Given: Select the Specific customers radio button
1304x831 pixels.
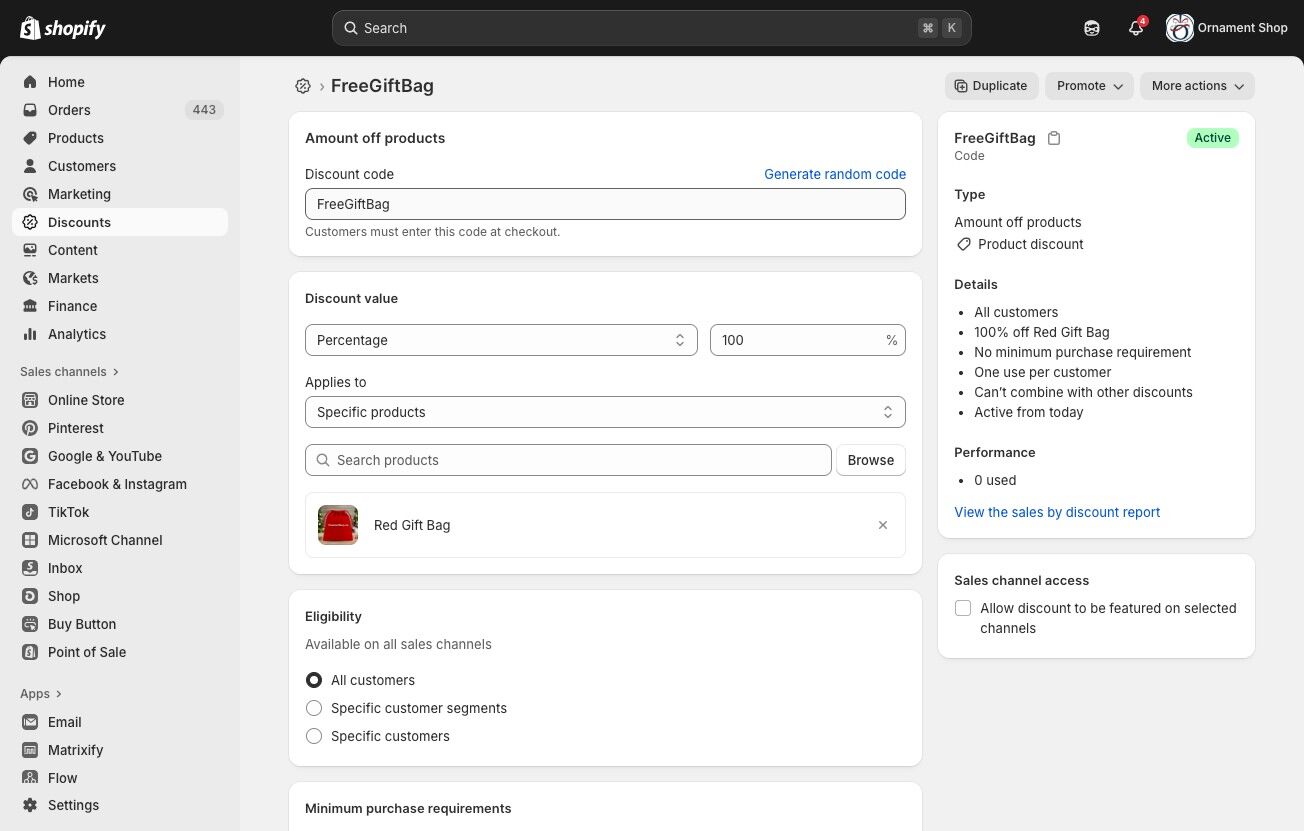Looking at the screenshot, I should pos(314,736).
